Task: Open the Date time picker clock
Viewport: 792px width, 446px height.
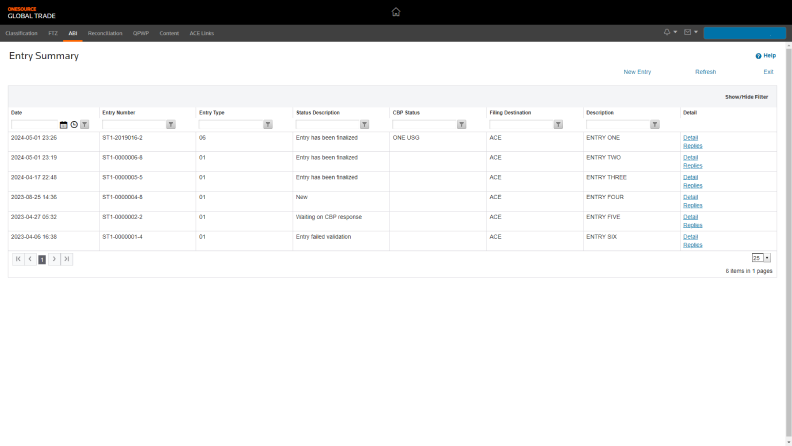Action: (x=74, y=125)
